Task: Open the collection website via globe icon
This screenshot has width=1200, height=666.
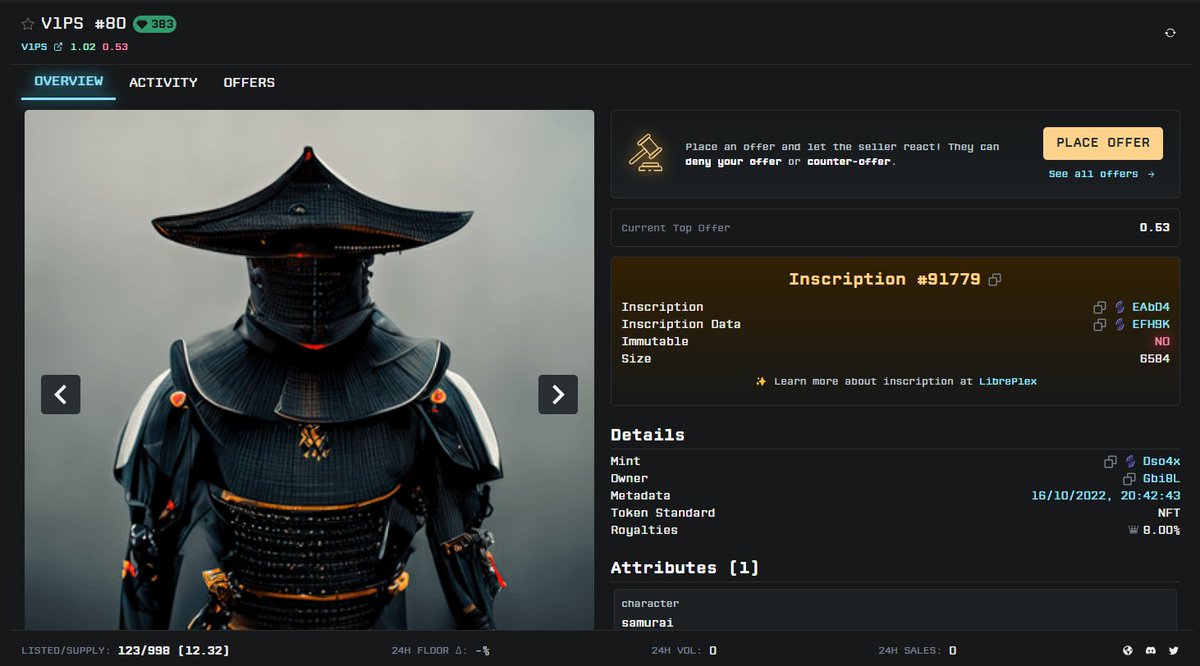Action: pyautogui.click(x=1128, y=650)
